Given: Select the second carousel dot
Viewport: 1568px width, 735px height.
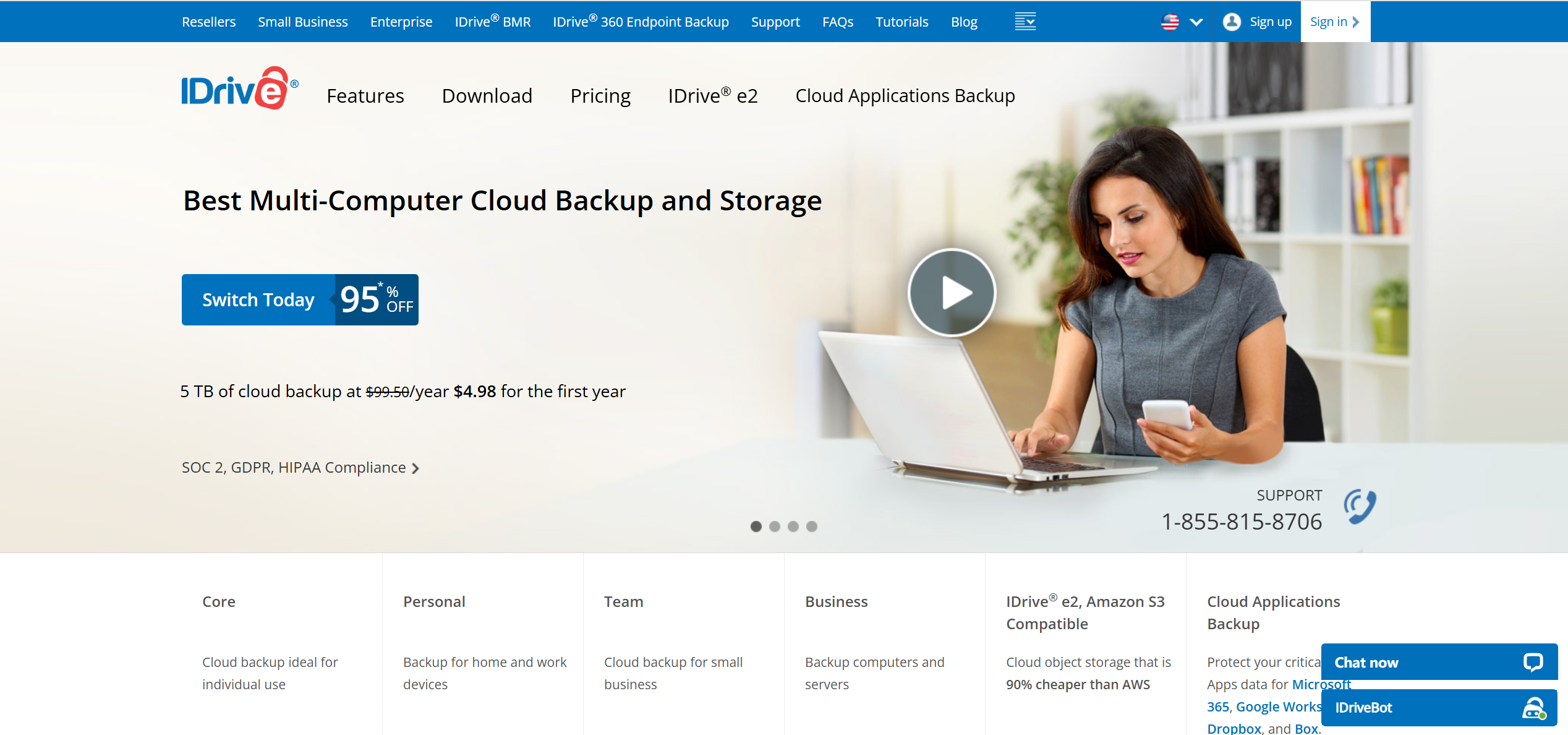Looking at the screenshot, I should click(x=775, y=527).
